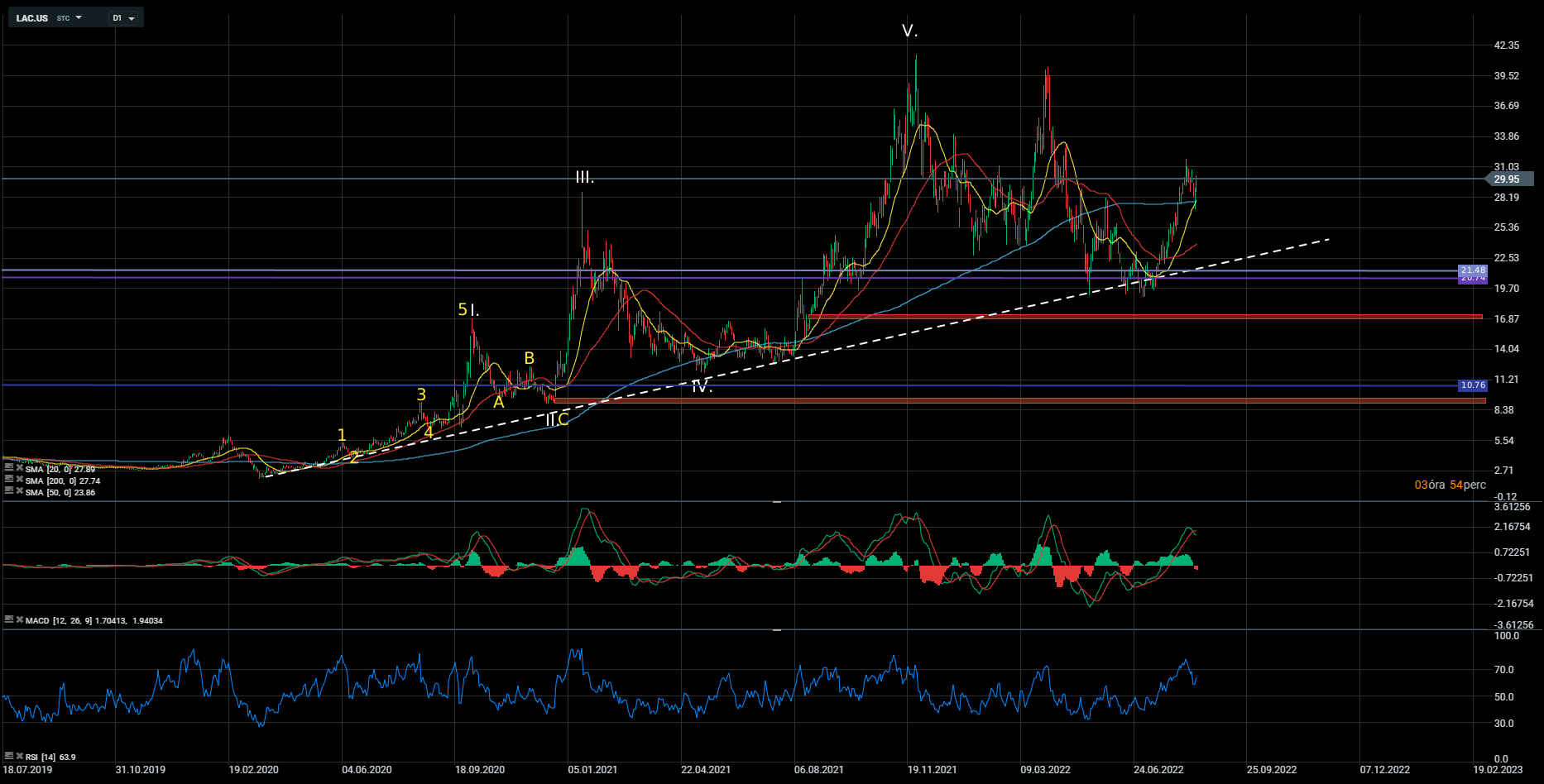Select the 'III.' wave annotation
Image resolution: width=1544 pixels, height=784 pixels.
point(585,178)
